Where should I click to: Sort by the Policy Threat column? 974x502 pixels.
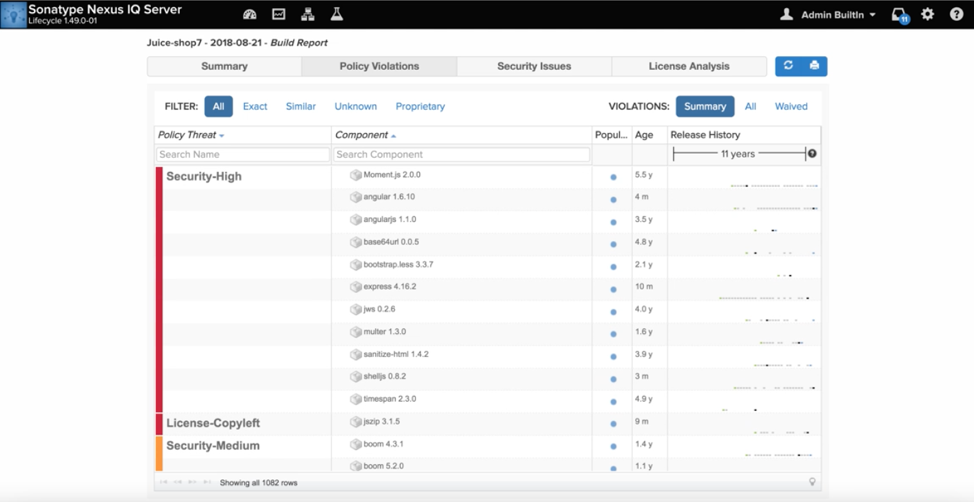pyautogui.click(x=190, y=135)
